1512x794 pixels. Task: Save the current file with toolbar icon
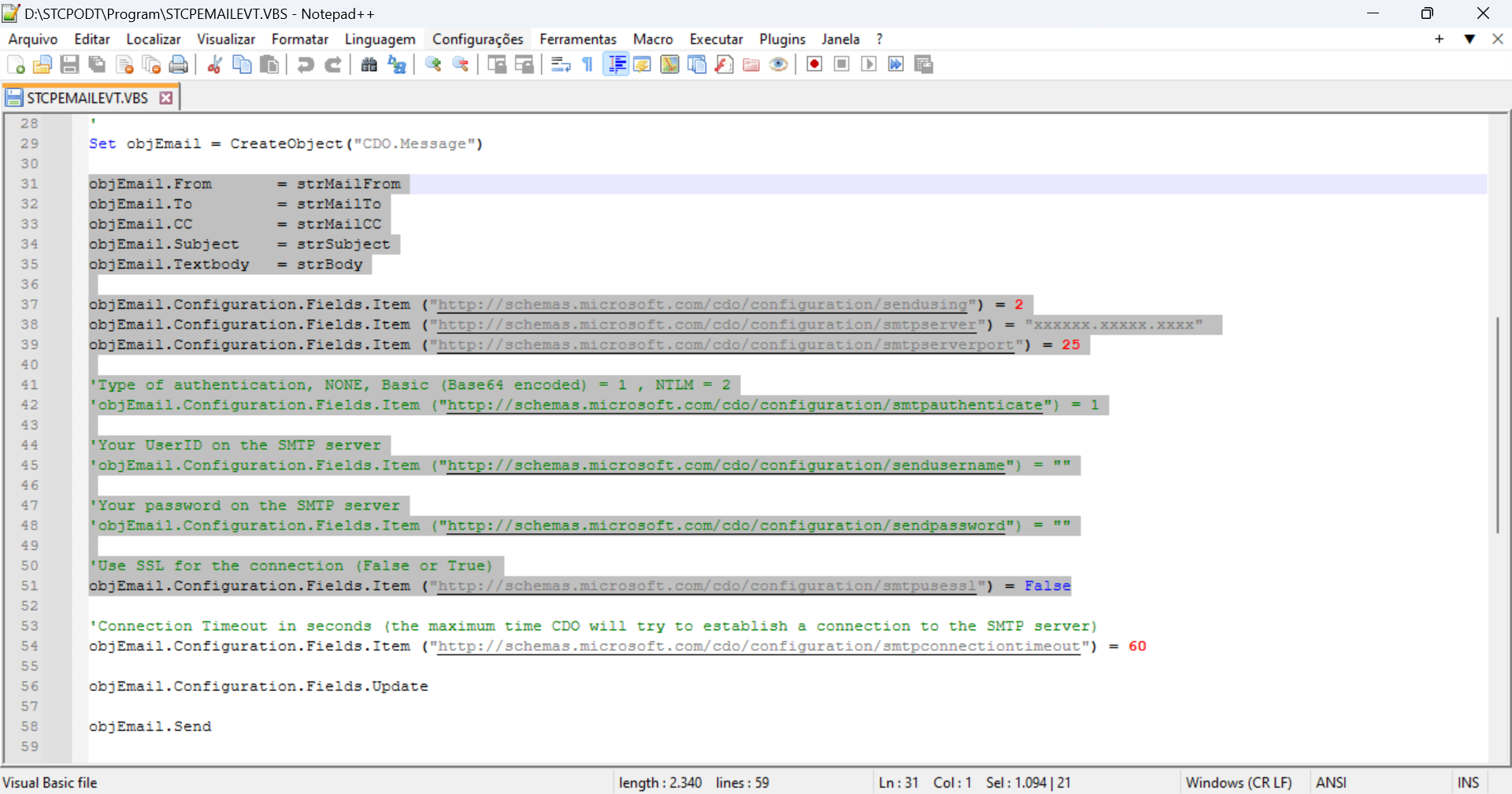pos(69,65)
